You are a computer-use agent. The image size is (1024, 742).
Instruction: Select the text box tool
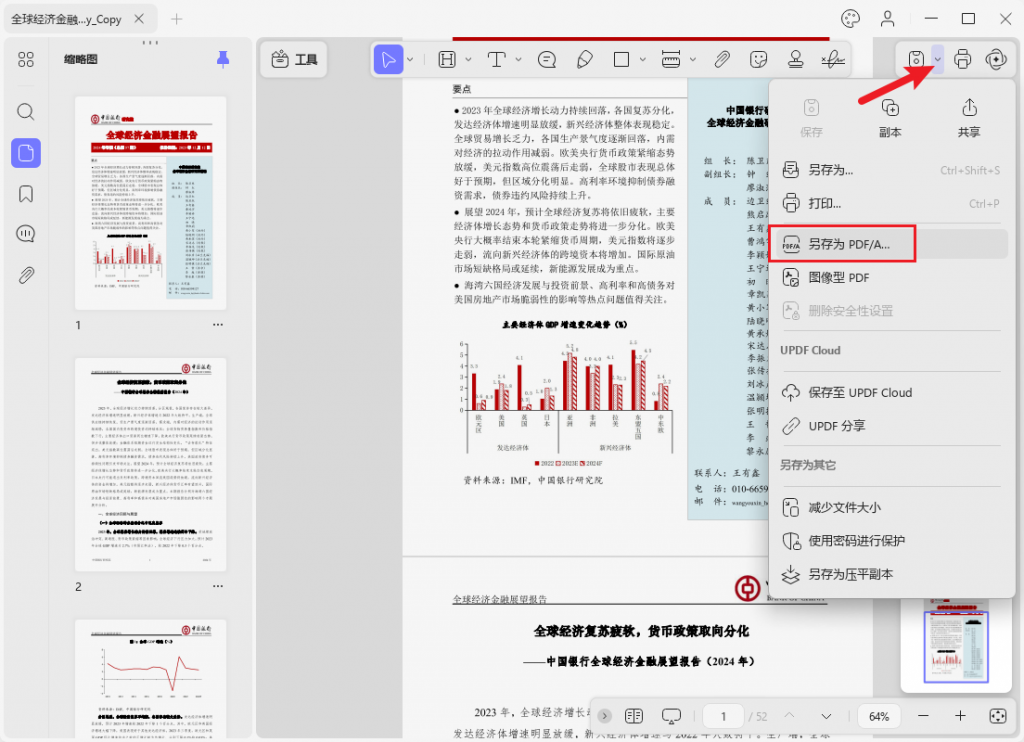point(496,59)
